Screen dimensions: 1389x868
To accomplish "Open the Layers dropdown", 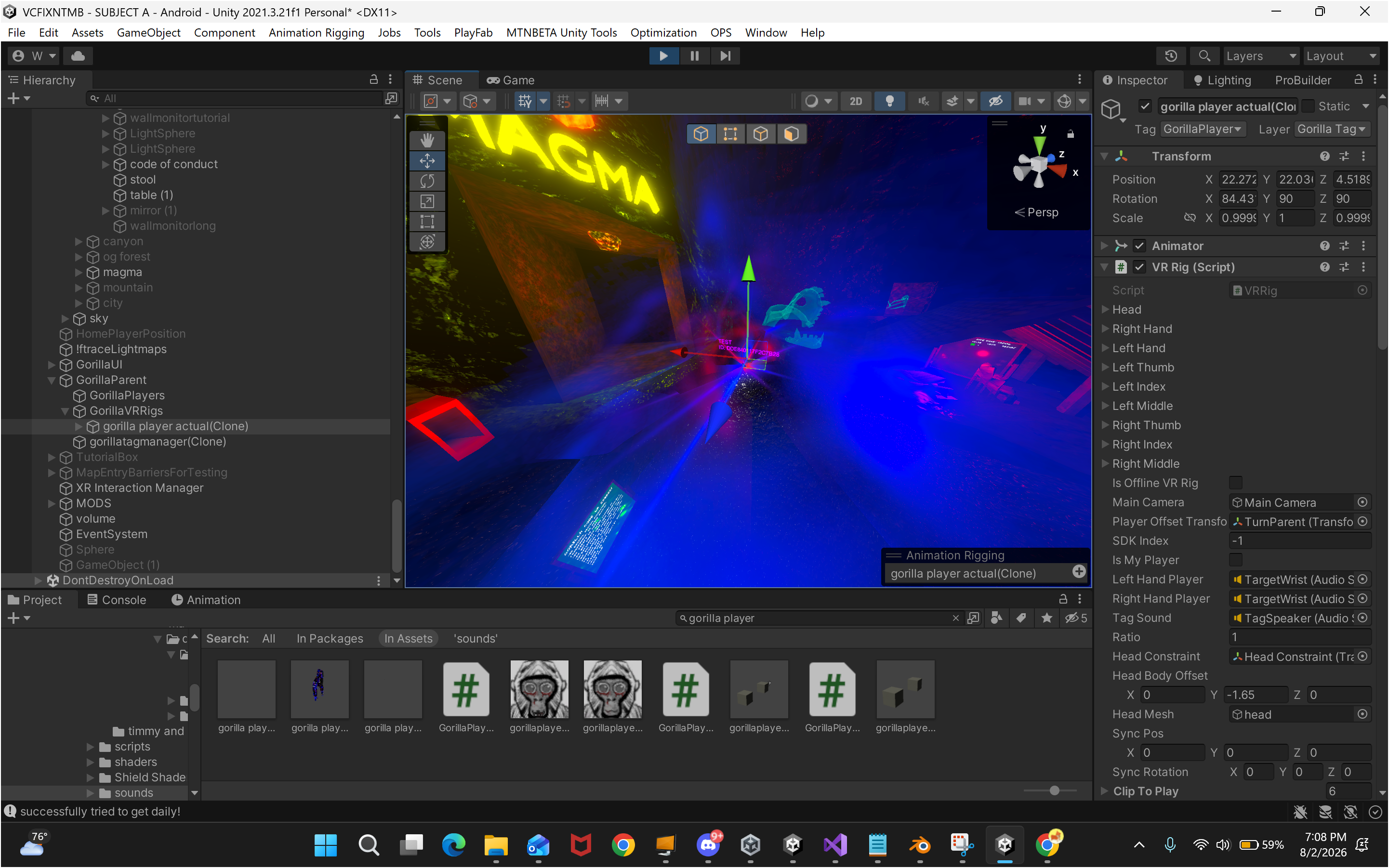I will (1261, 56).
